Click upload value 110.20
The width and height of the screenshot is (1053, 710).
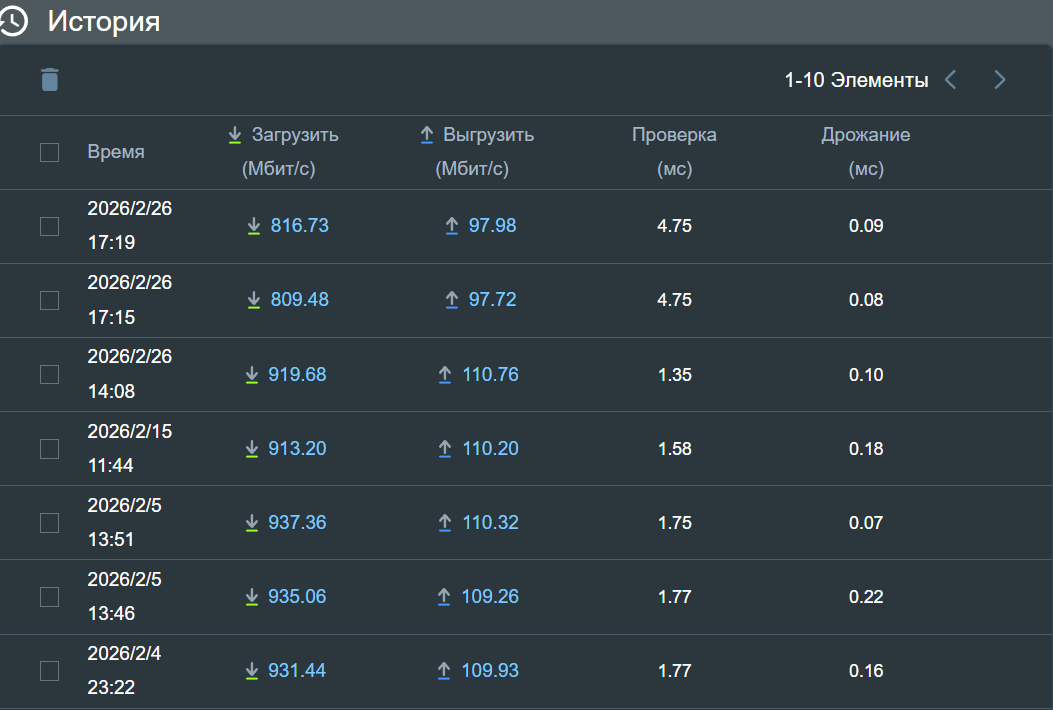click(491, 449)
